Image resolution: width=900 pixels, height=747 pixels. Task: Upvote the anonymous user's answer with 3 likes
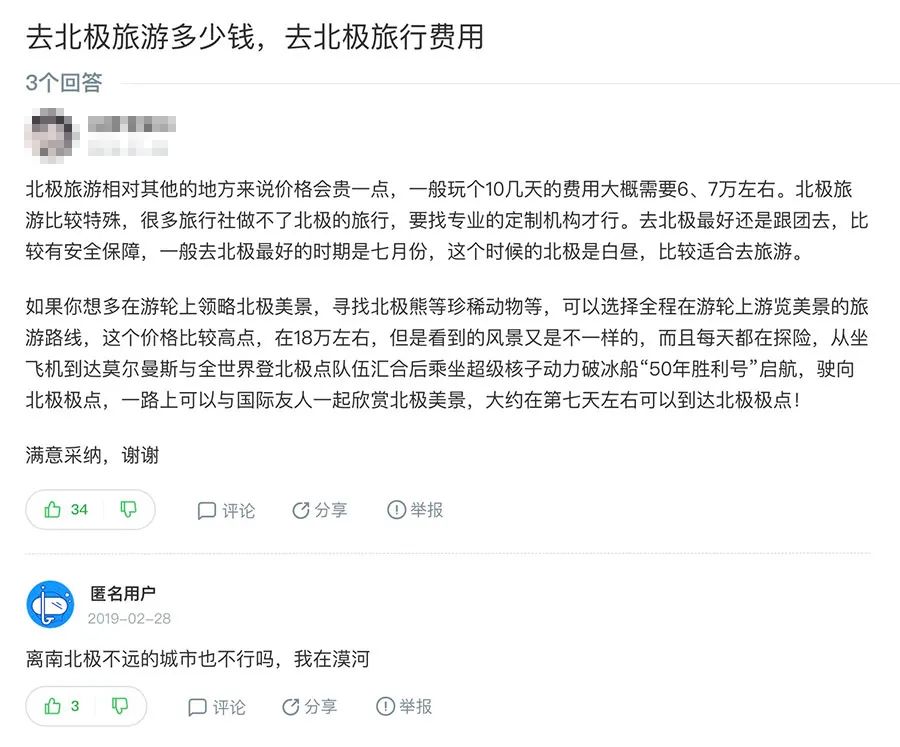point(53,706)
